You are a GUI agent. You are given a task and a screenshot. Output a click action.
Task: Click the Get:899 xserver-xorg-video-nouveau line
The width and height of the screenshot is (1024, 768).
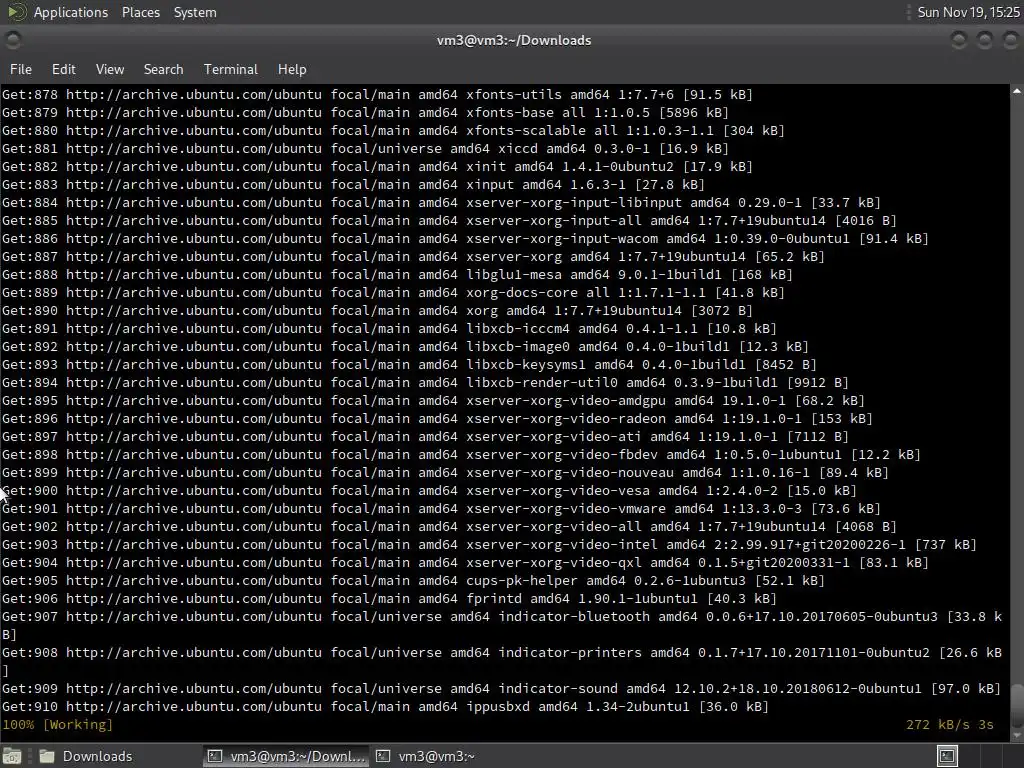tap(445, 472)
